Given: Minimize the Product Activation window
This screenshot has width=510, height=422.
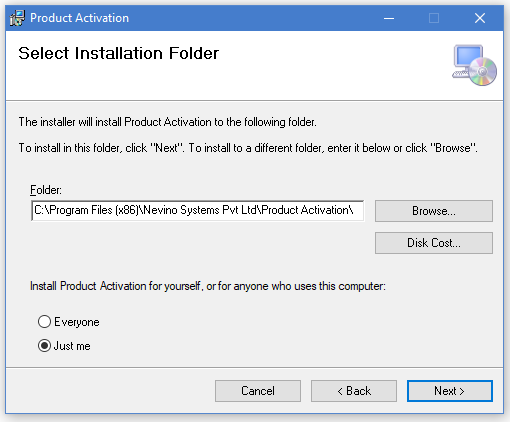Looking at the screenshot, I should 389,18.
